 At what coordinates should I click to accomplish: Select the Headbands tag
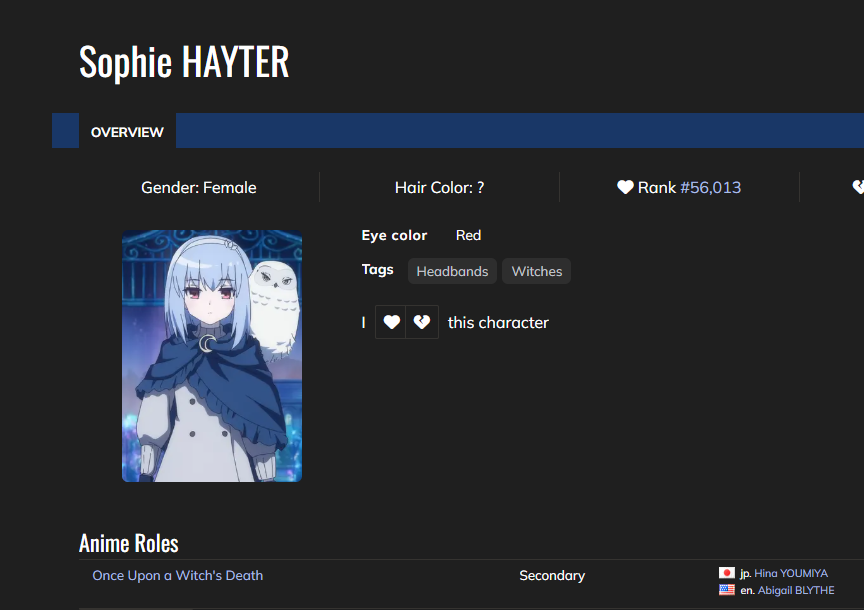tap(452, 271)
